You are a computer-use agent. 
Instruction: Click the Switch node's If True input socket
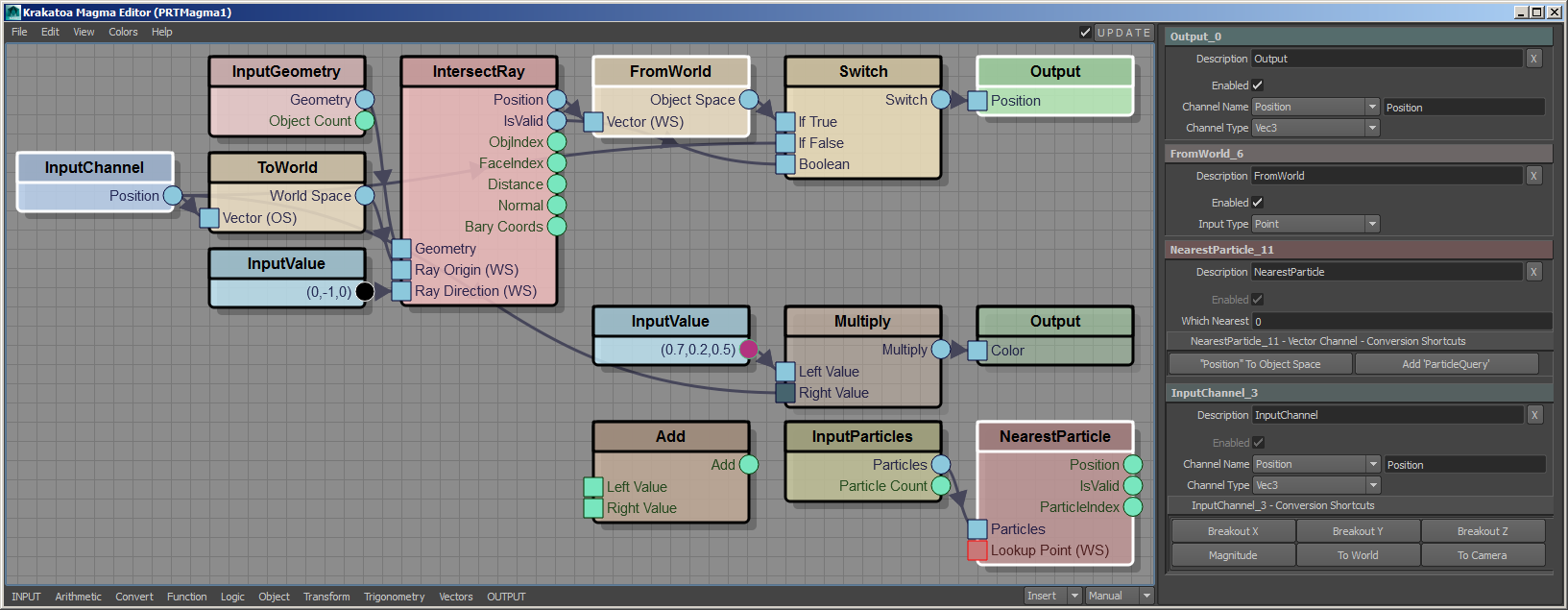[x=785, y=122]
